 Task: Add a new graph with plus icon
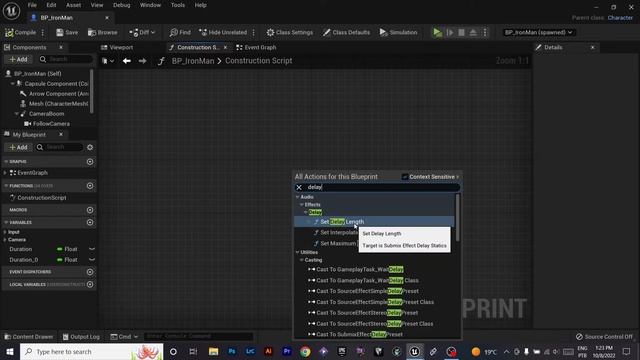[x=90, y=162]
